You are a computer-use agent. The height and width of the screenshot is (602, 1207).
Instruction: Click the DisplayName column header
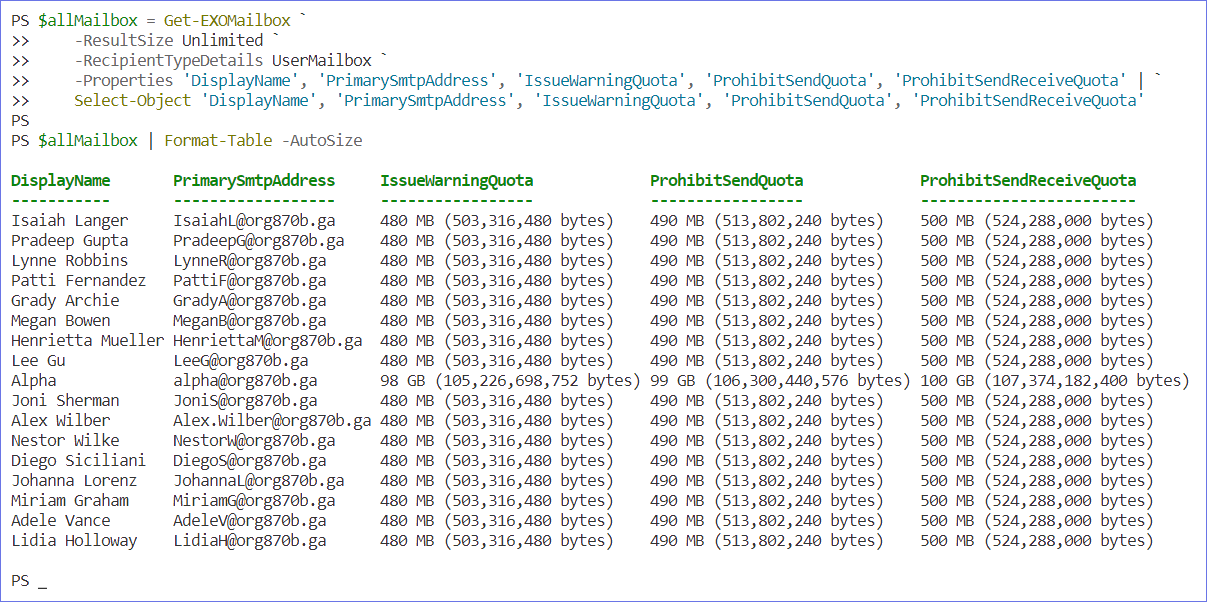point(61,181)
